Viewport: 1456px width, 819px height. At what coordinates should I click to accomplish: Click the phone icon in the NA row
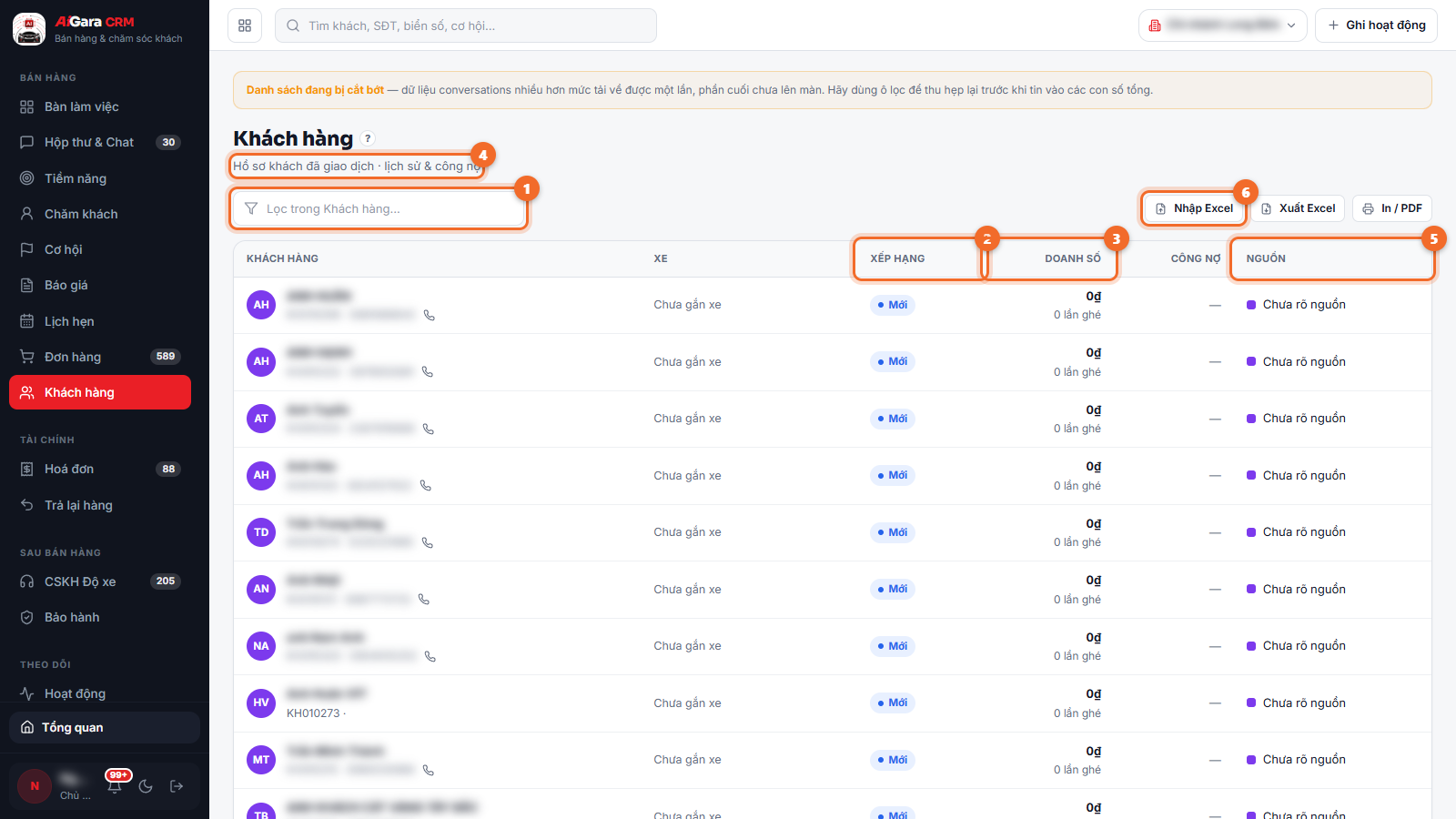coord(430,656)
